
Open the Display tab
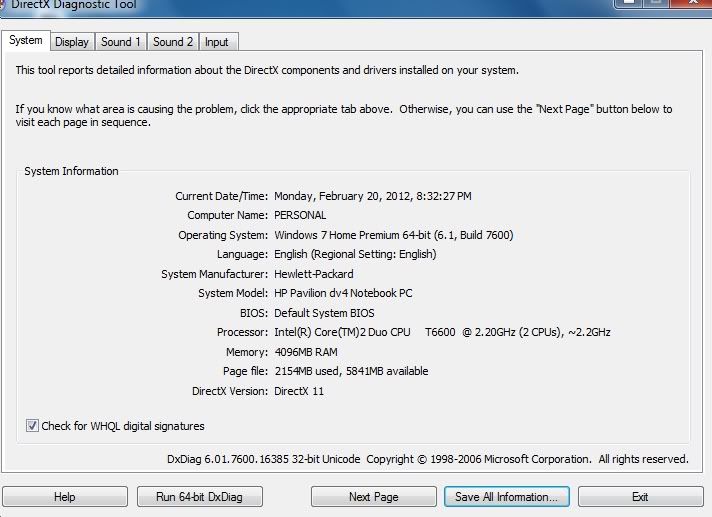tap(72, 42)
